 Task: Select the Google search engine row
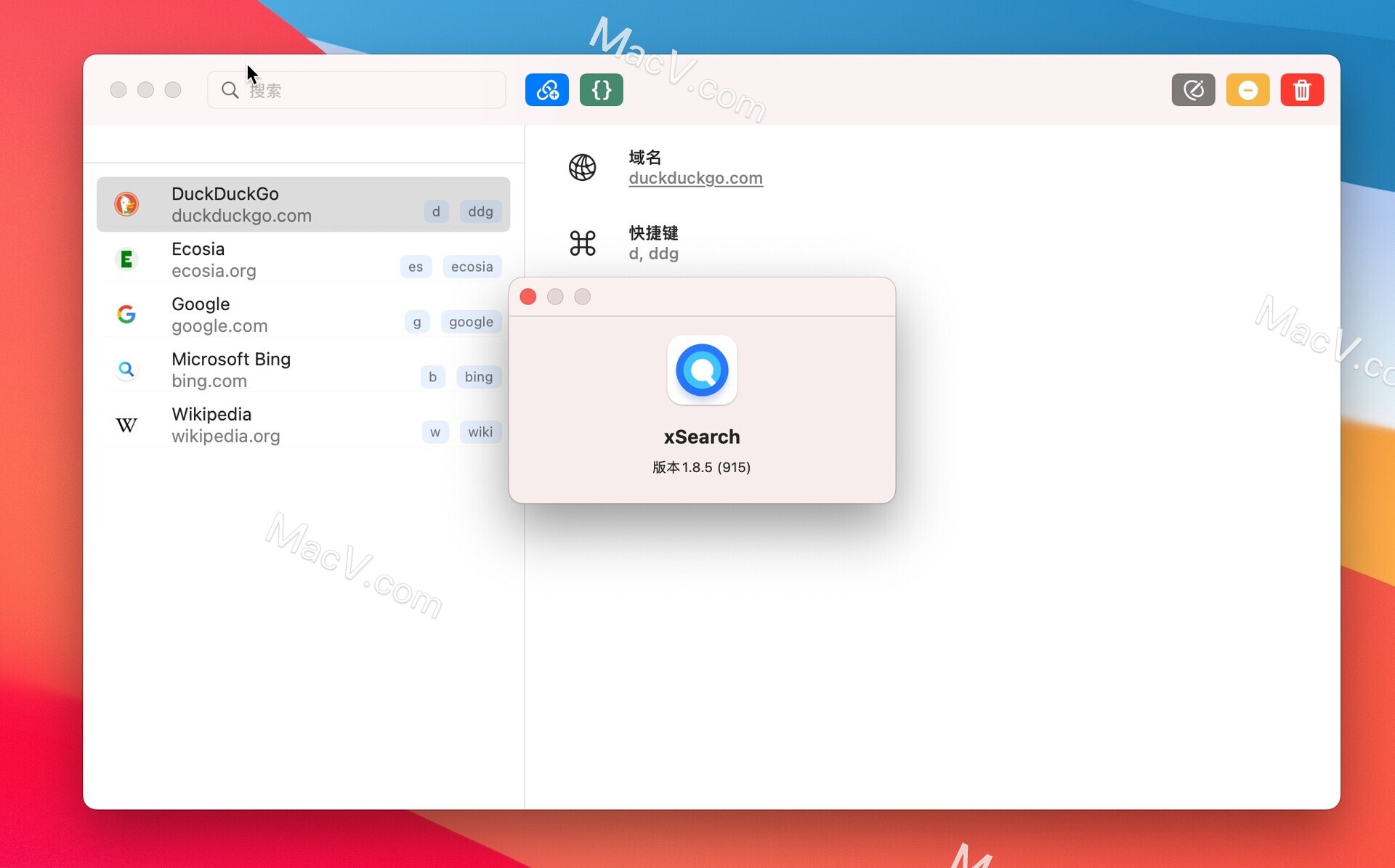303,315
